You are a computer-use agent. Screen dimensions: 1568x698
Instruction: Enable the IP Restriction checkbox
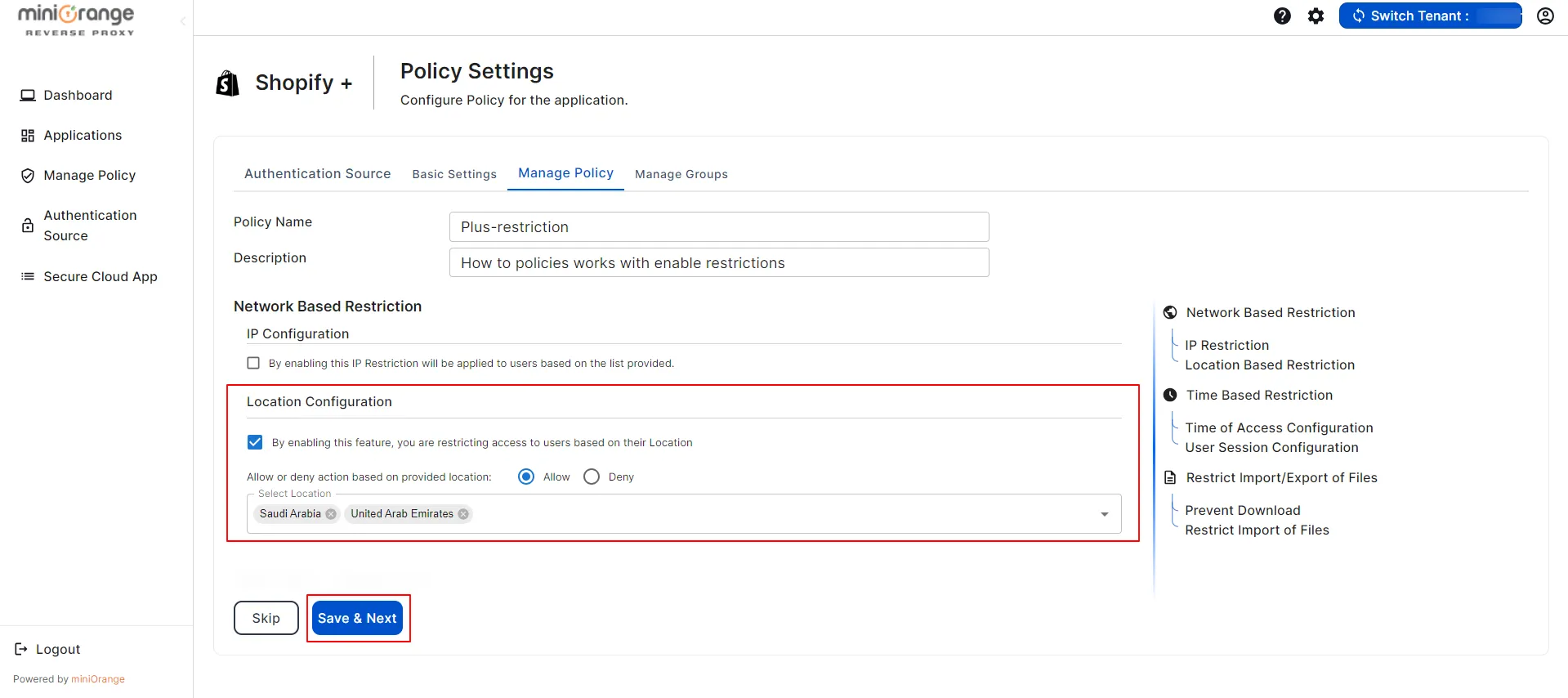point(253,363)
